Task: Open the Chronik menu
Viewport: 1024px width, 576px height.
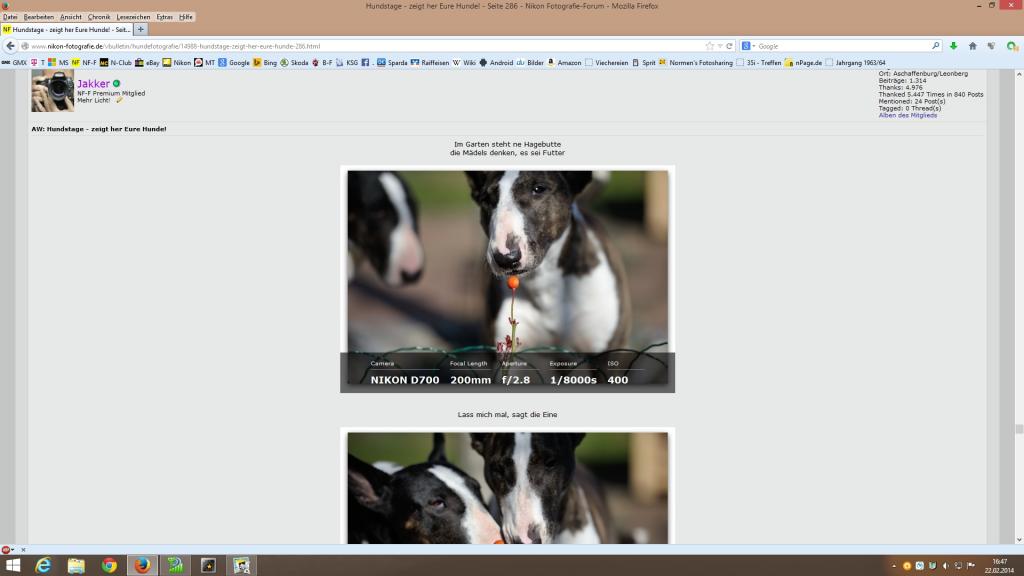Action: [x=99, y=17]
